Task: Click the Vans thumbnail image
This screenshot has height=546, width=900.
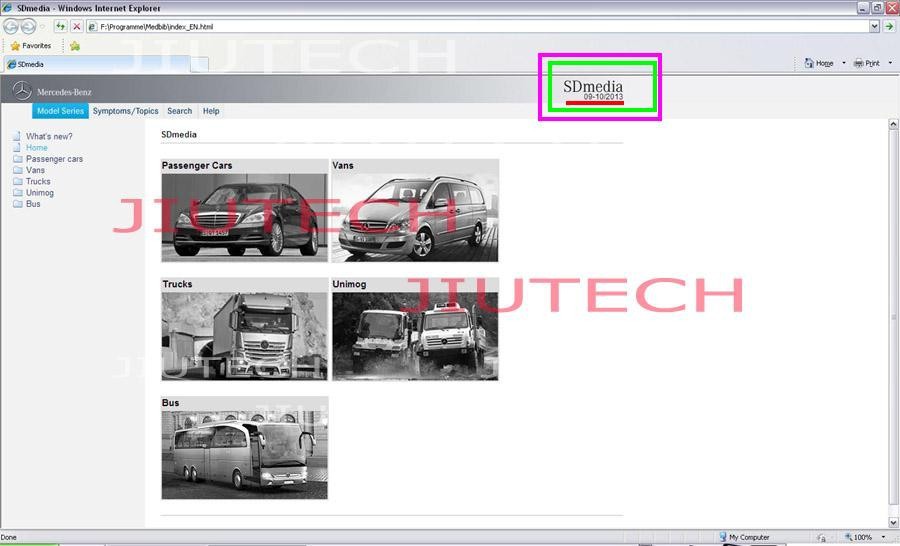Action: pos(415,218)
